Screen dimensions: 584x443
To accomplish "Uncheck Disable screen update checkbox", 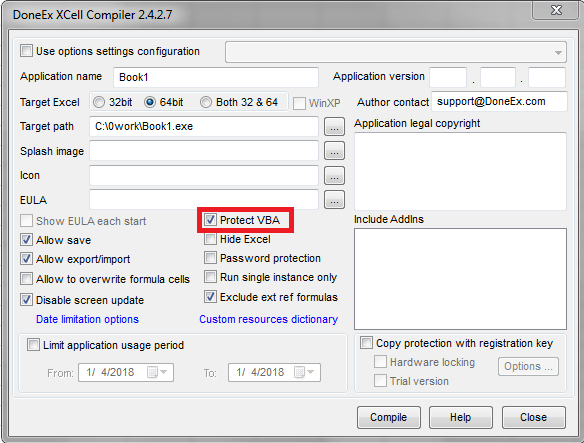I will pos(26,300).
